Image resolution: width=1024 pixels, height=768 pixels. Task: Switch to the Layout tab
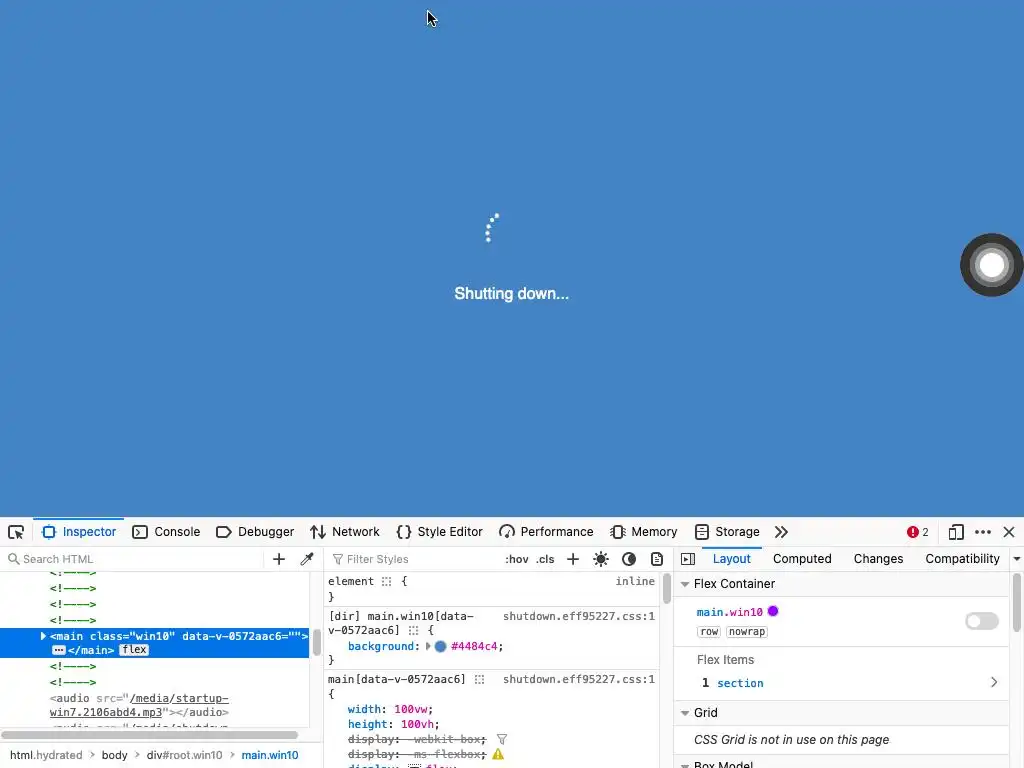(731, 559)
